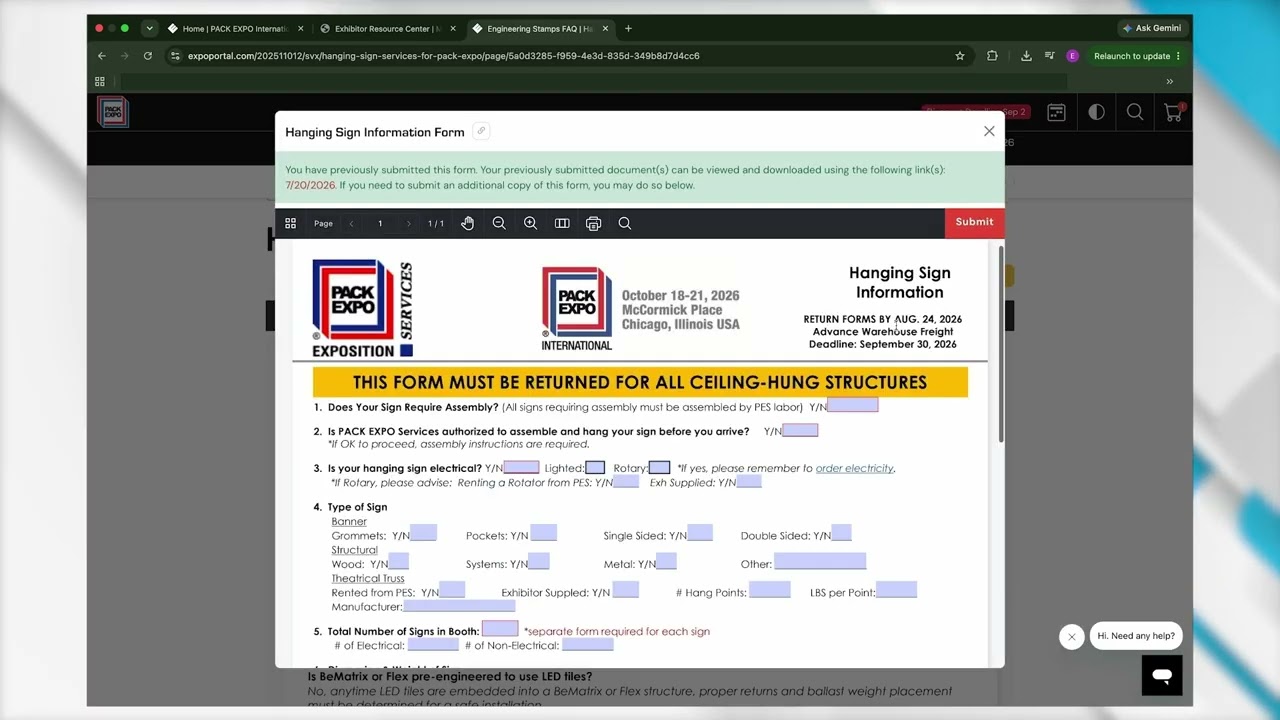Image resolution: width=1280 pixels, height=720 pixels.
Task: Dismiss the 'Hi. Need any help?' chat bubble
Action: tap(1072, 637)
